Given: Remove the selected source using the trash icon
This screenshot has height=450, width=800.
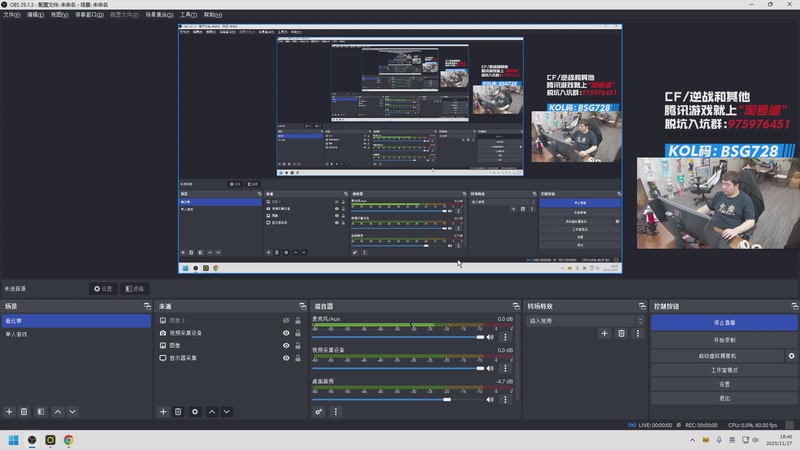Looking at the screenshot, I should coord(178,412).
